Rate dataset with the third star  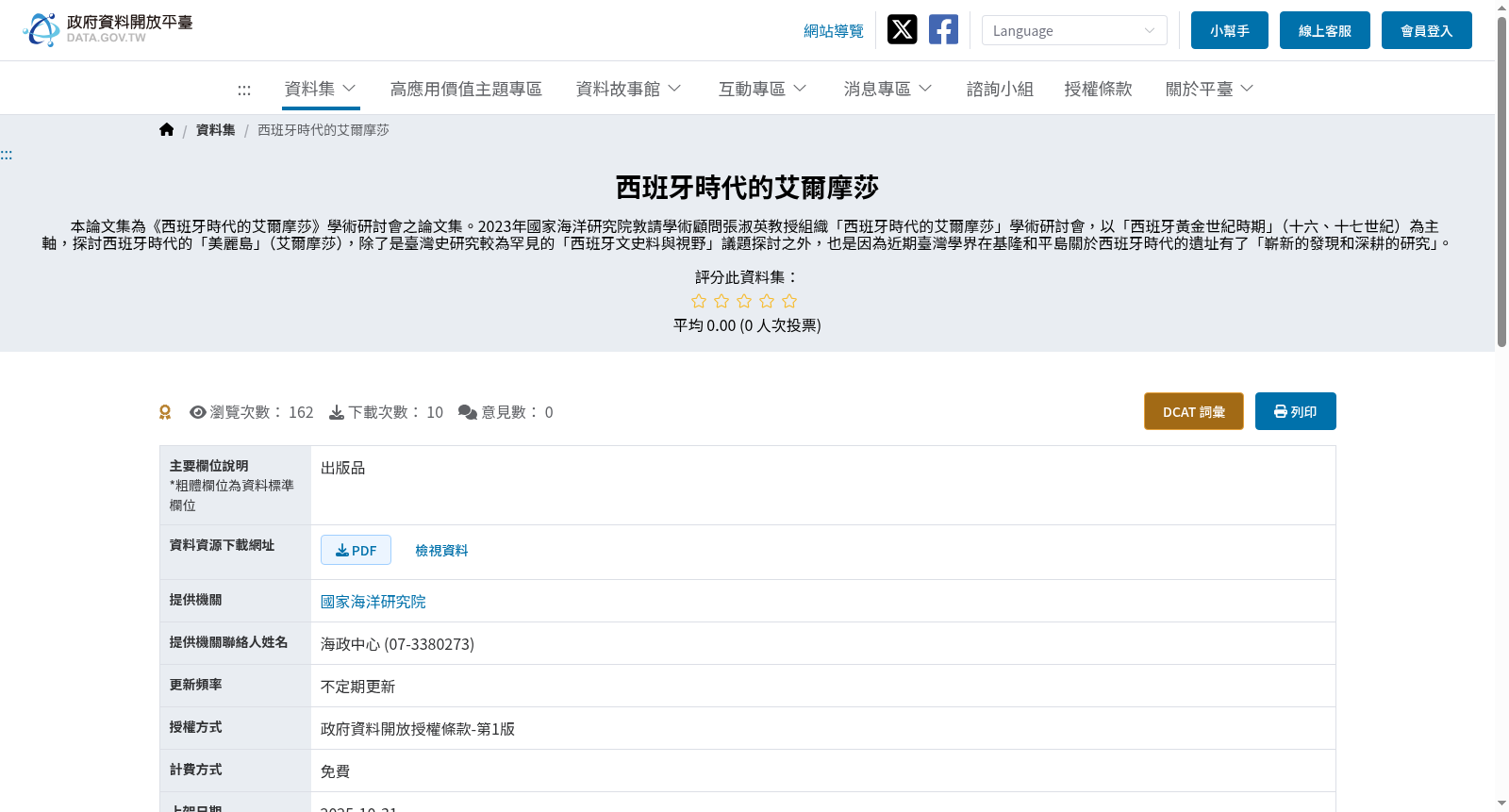pos(744,301)
